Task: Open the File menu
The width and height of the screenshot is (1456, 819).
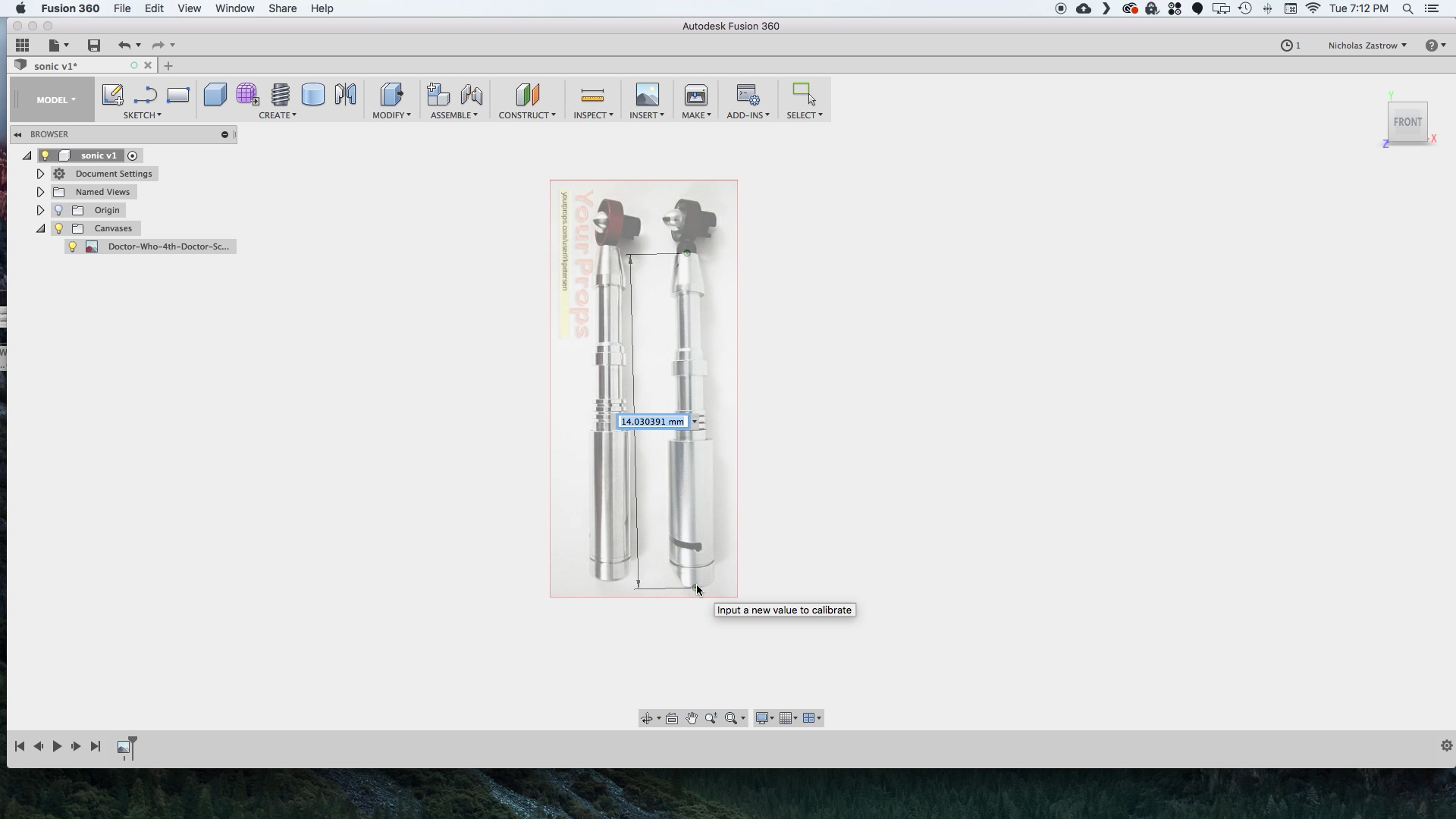Action: [122, 8]
